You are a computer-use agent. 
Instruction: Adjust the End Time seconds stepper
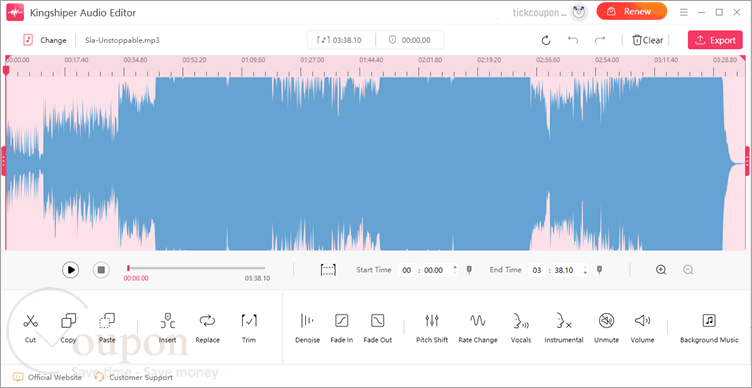coord(585,270)
